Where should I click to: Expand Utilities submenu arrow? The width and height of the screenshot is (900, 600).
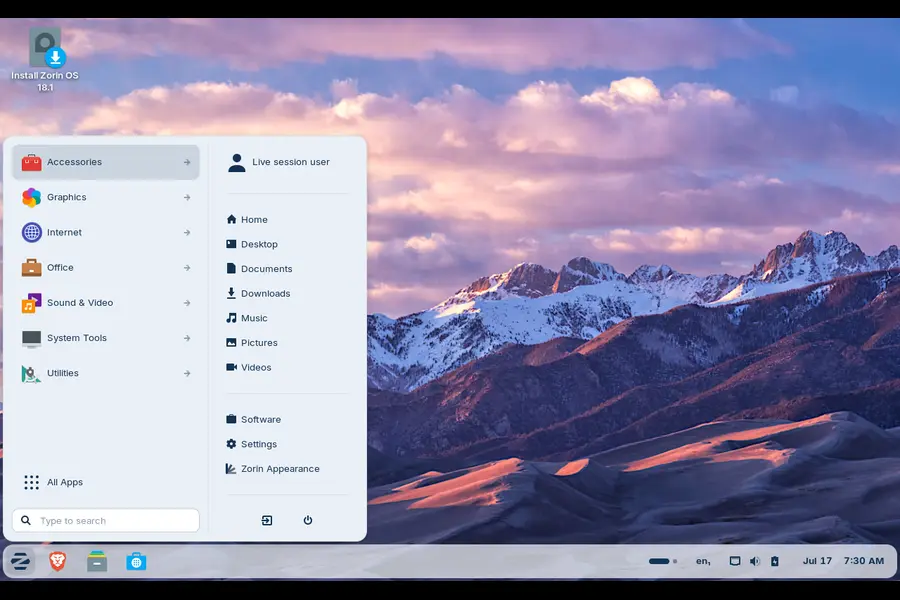(187, 373)
